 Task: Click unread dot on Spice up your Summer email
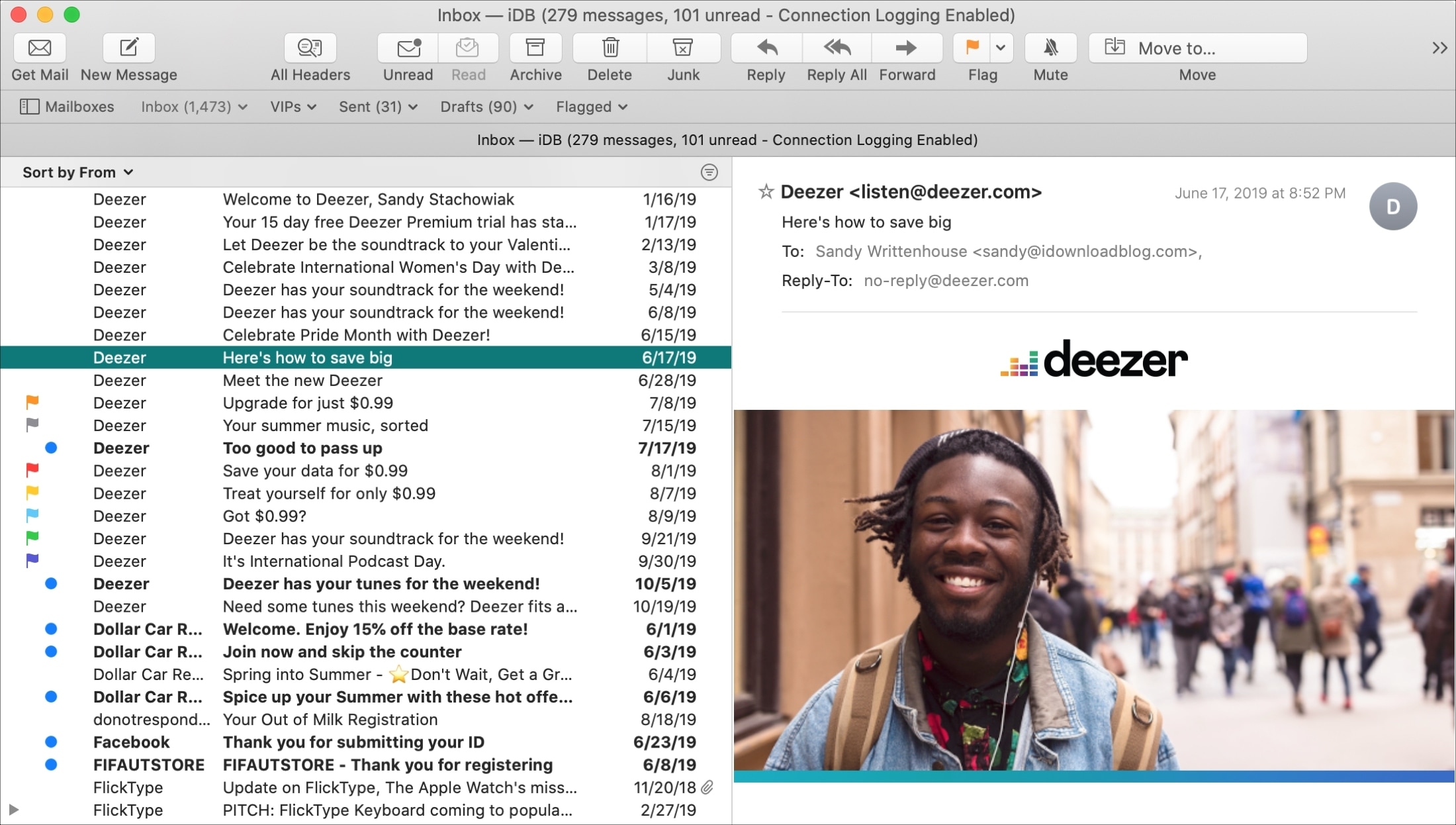51,697
